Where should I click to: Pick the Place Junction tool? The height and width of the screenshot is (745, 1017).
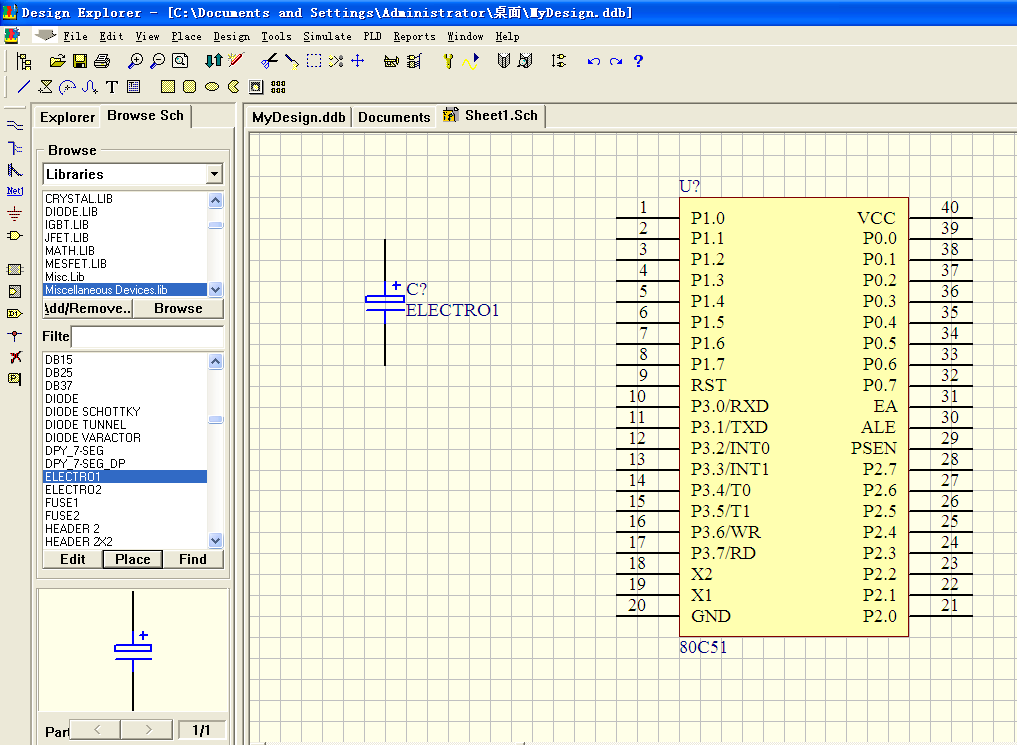(x=15, y=335)
